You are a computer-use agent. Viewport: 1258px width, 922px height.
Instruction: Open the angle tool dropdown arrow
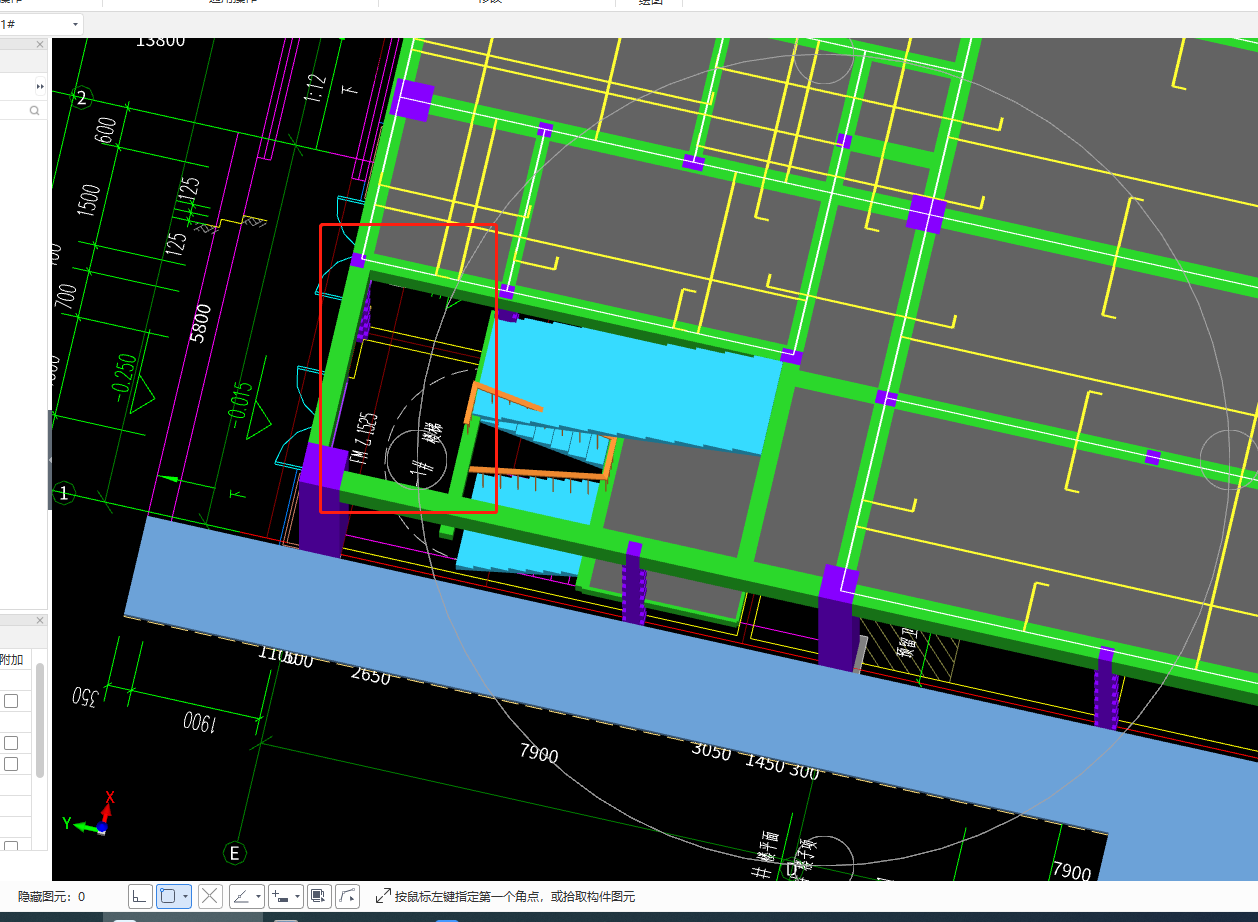pyautogui.click(x=259, y=897)
